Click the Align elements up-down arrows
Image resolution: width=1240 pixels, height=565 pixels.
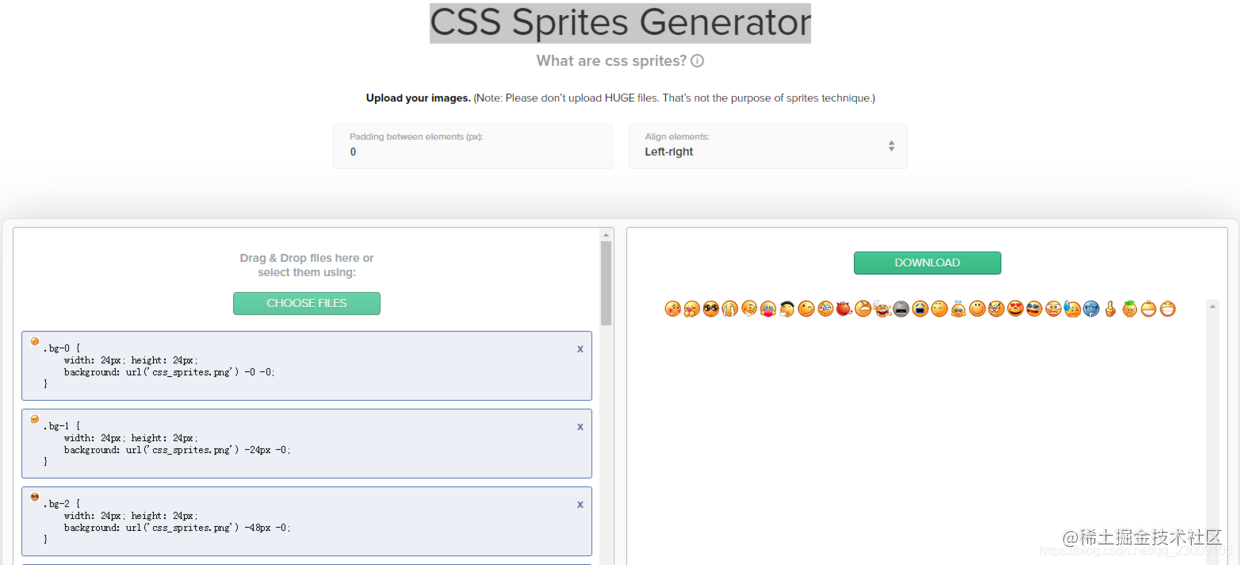click(891, 146)
